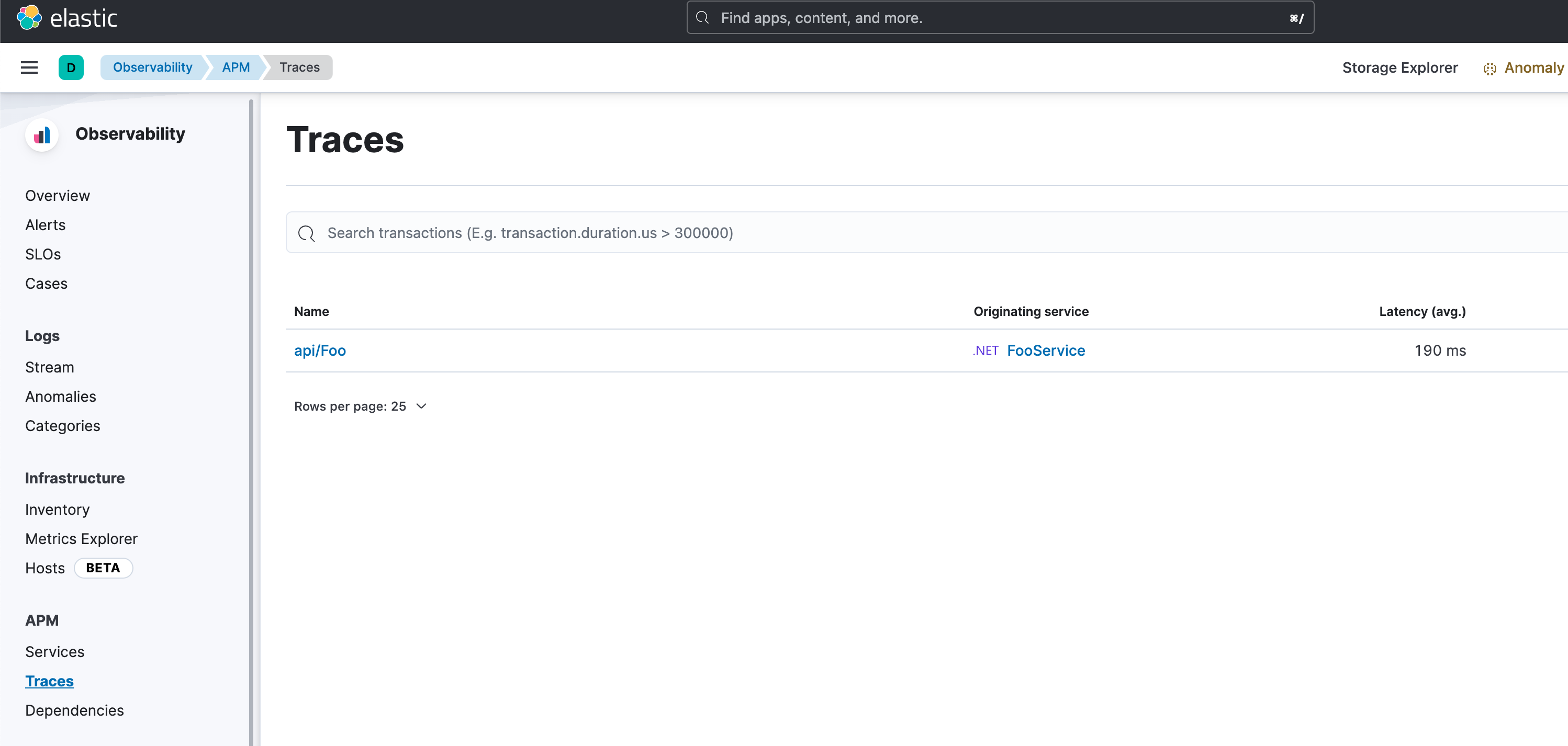Image resolution: width=1568 pixels, height=746 pixels.
Task: Click the Observability sidebar heading
Action: (130, 134)
